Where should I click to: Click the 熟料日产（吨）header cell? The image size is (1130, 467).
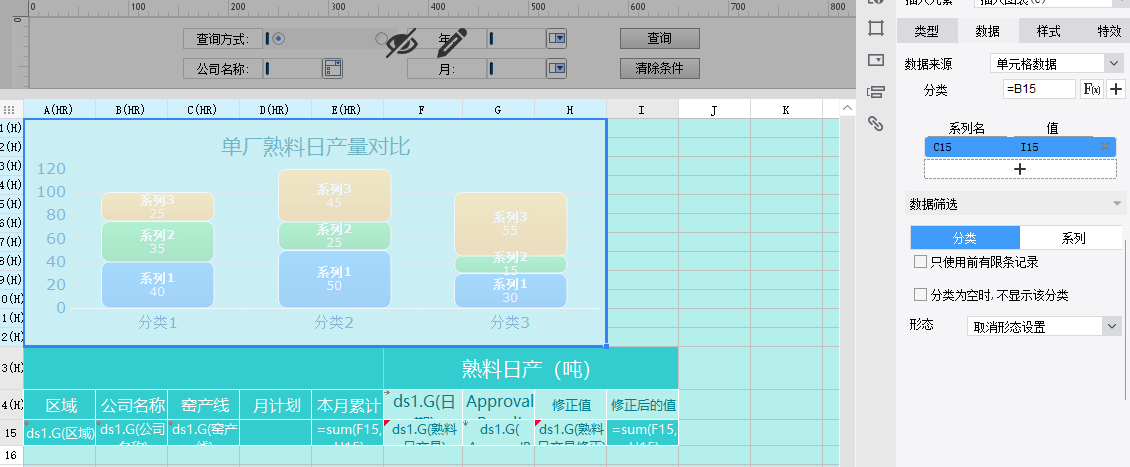[x=531, y=368]
